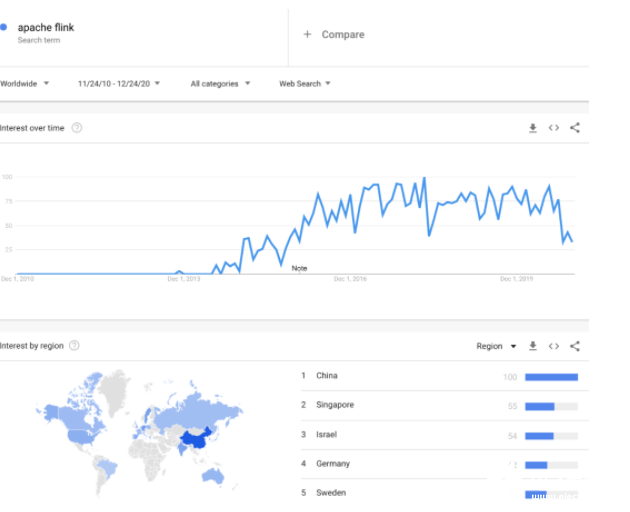Select Singapore in the region list
Viewport: 630px width, 512px height.
334,405
